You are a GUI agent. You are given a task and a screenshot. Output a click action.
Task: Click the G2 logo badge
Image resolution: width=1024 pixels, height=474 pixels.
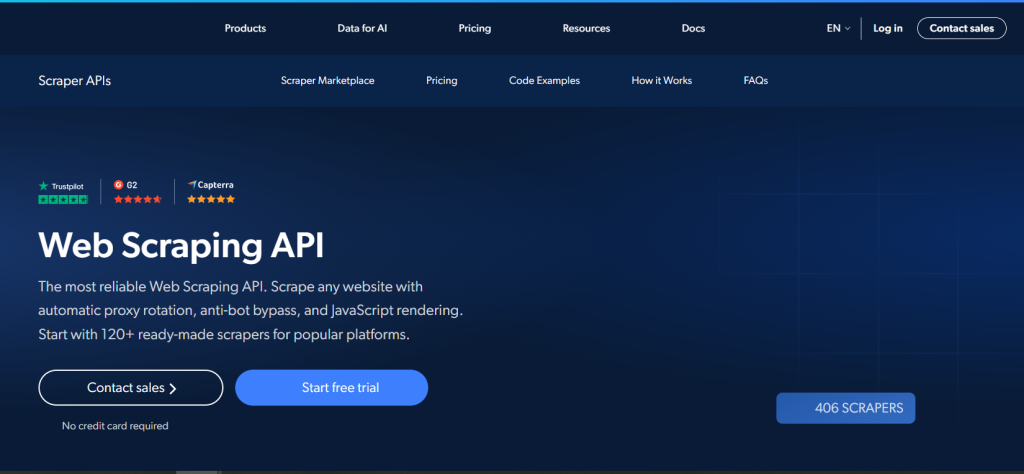(118, 185)
